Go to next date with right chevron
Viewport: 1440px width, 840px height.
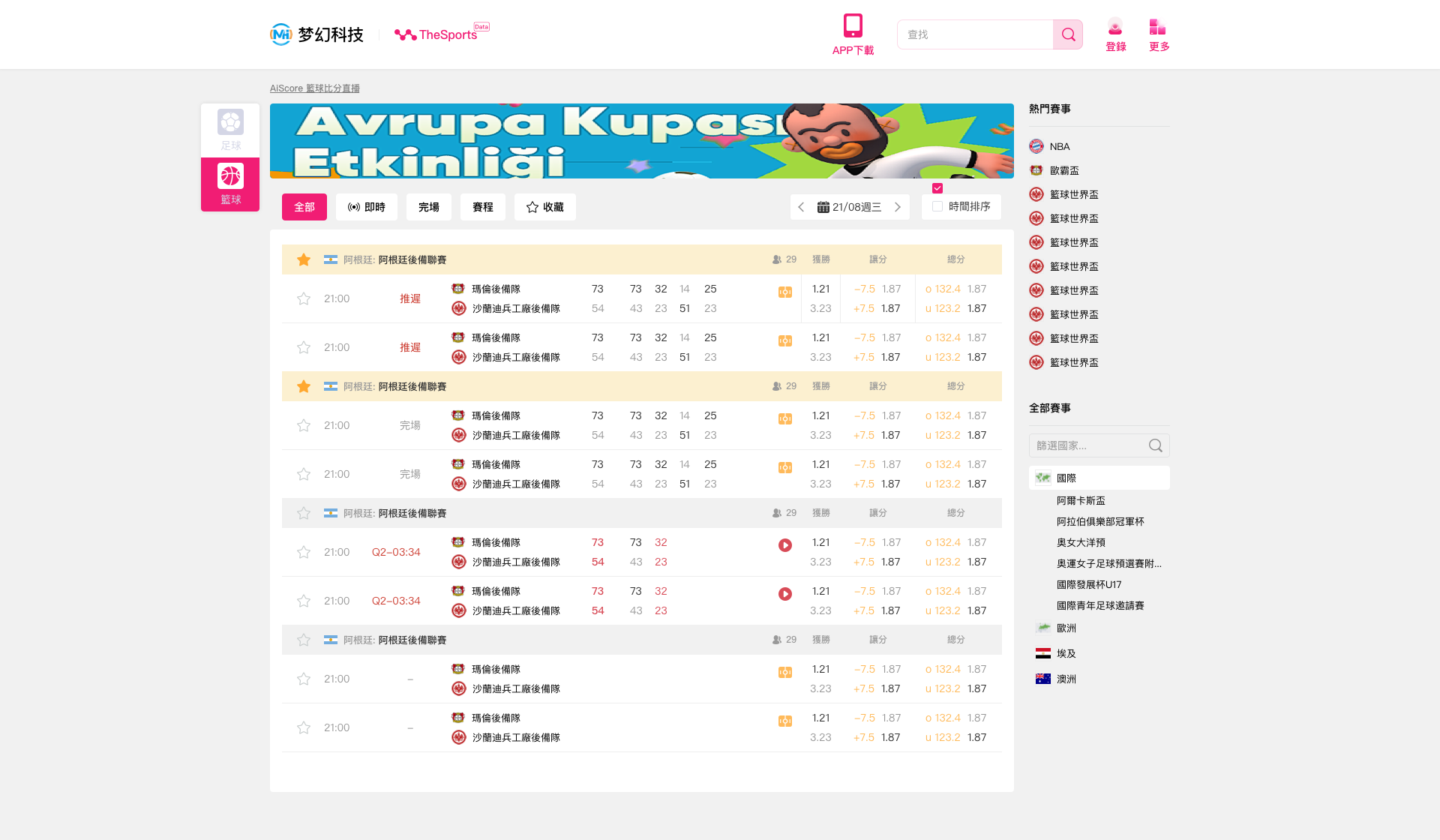pyautogui.click(x=898, y=207)
